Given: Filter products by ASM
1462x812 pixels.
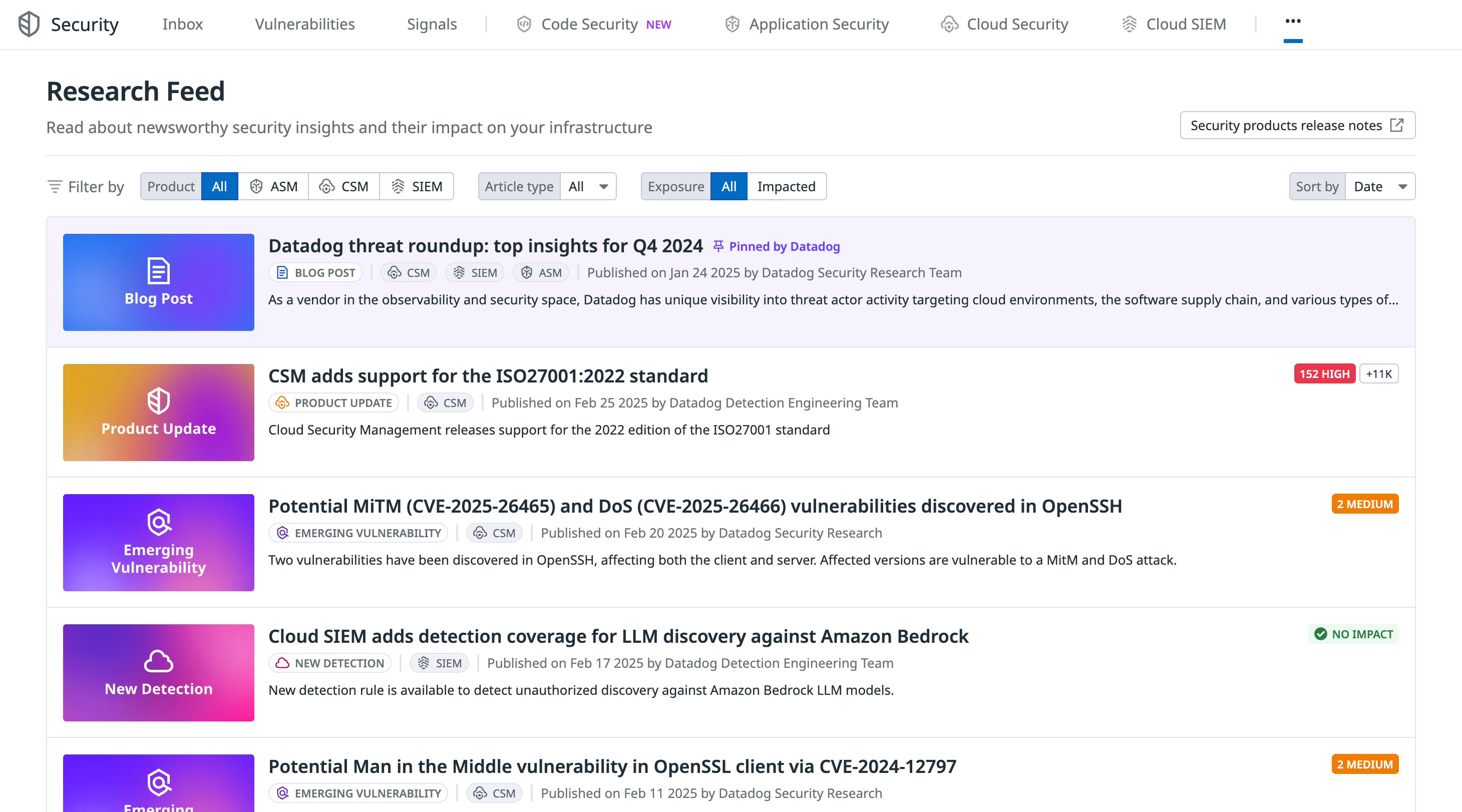Looking at the screenshot, I should pos(273,187).
